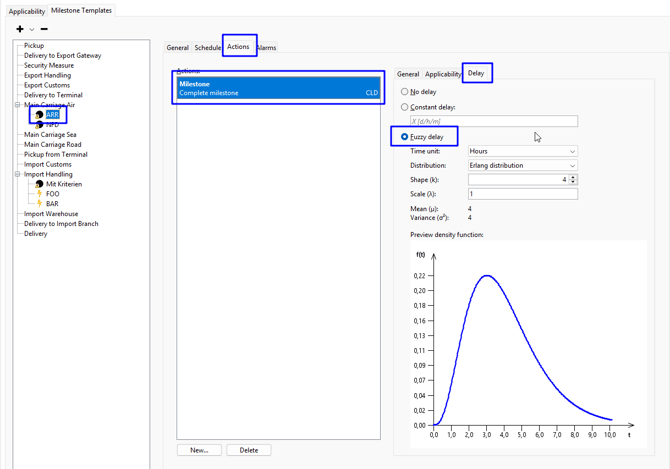Viewport: 670px width, 469px height.
Task: Select Import Warehouse tree item
Action: pos(51,214)
